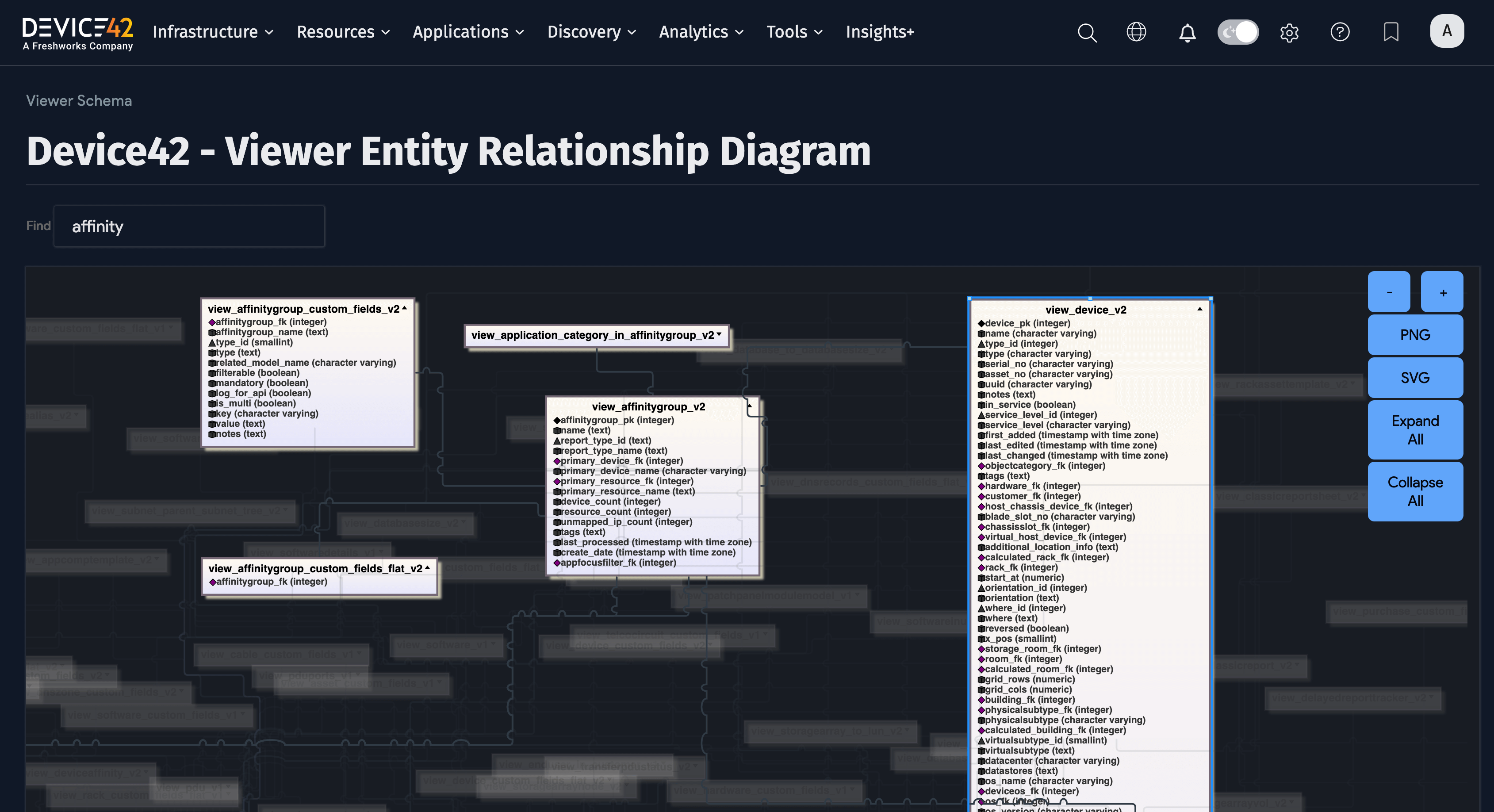Click serial_no (character varying) field
Image resolution: width=1494 pixels, height=812 pixels.
[1045, 364]
